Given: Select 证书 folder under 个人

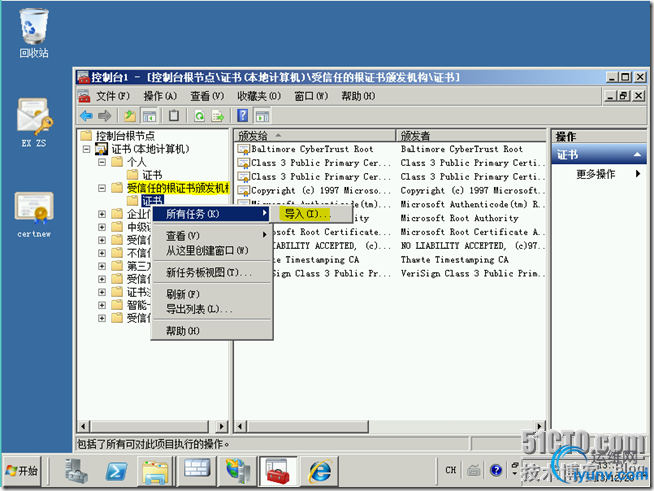Looking at the screenshot, I should 152,175.
